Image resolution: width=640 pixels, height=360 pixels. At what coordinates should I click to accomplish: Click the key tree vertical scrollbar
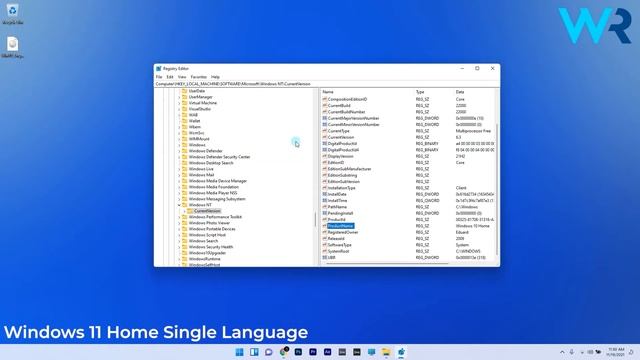[x=315, y=219]
